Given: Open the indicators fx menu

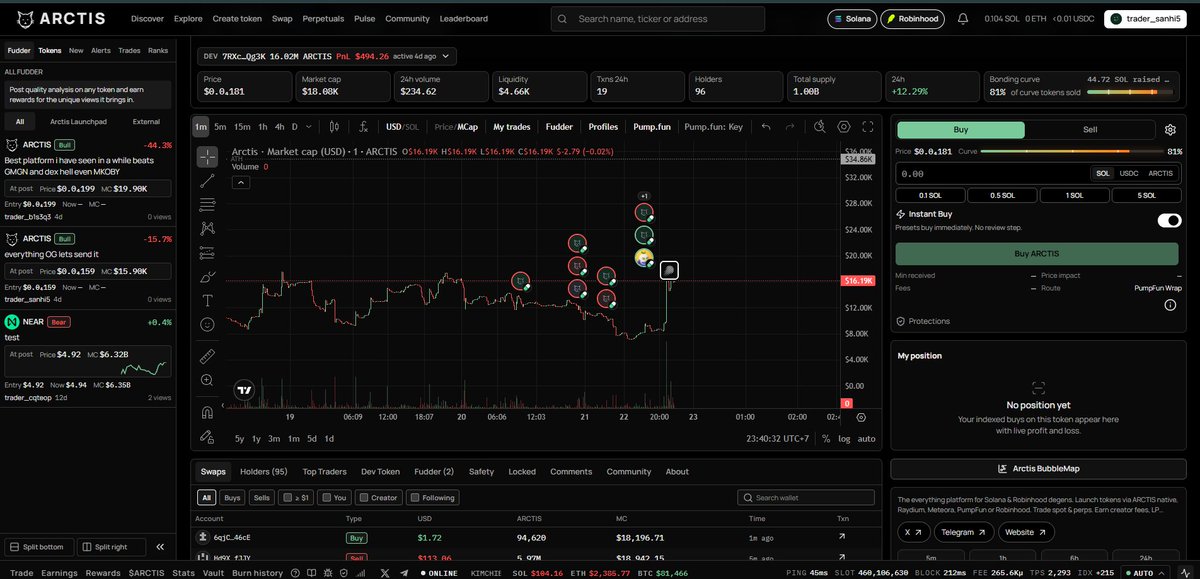Looking at the screenshot, I should tap(365, 127).
